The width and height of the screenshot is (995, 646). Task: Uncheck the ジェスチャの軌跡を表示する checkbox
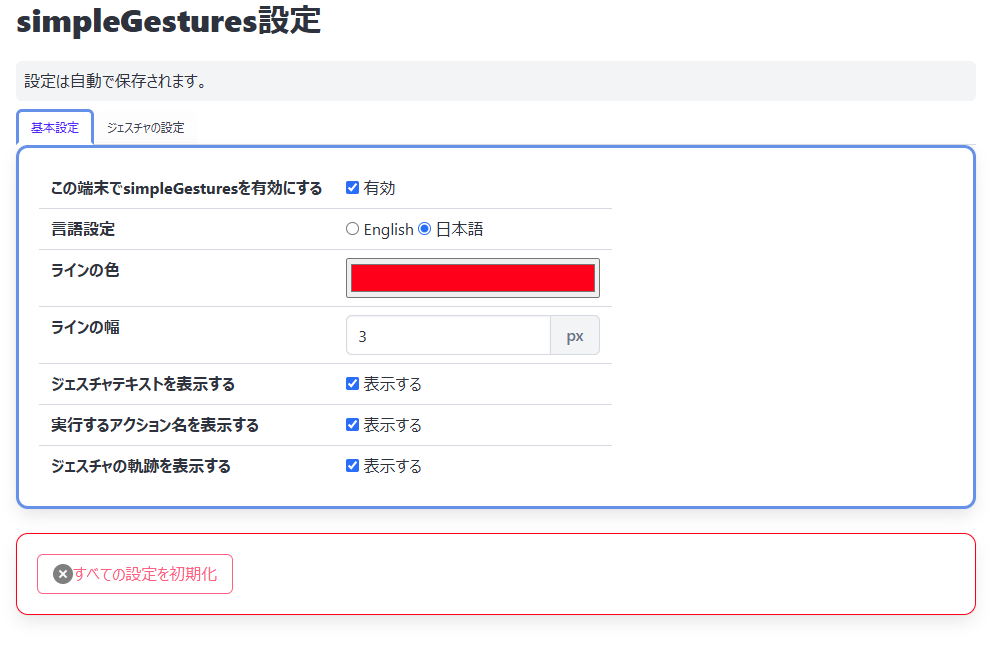352,466
